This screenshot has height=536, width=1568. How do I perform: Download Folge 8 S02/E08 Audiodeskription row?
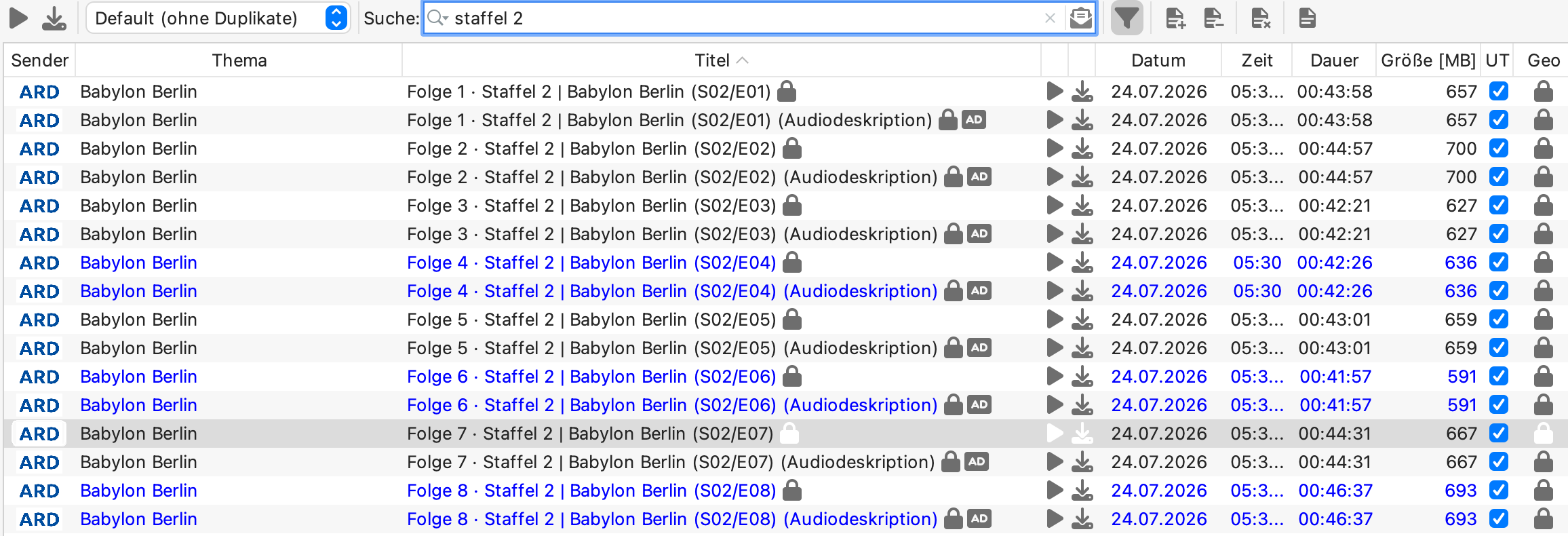[x=1082, y=518]
